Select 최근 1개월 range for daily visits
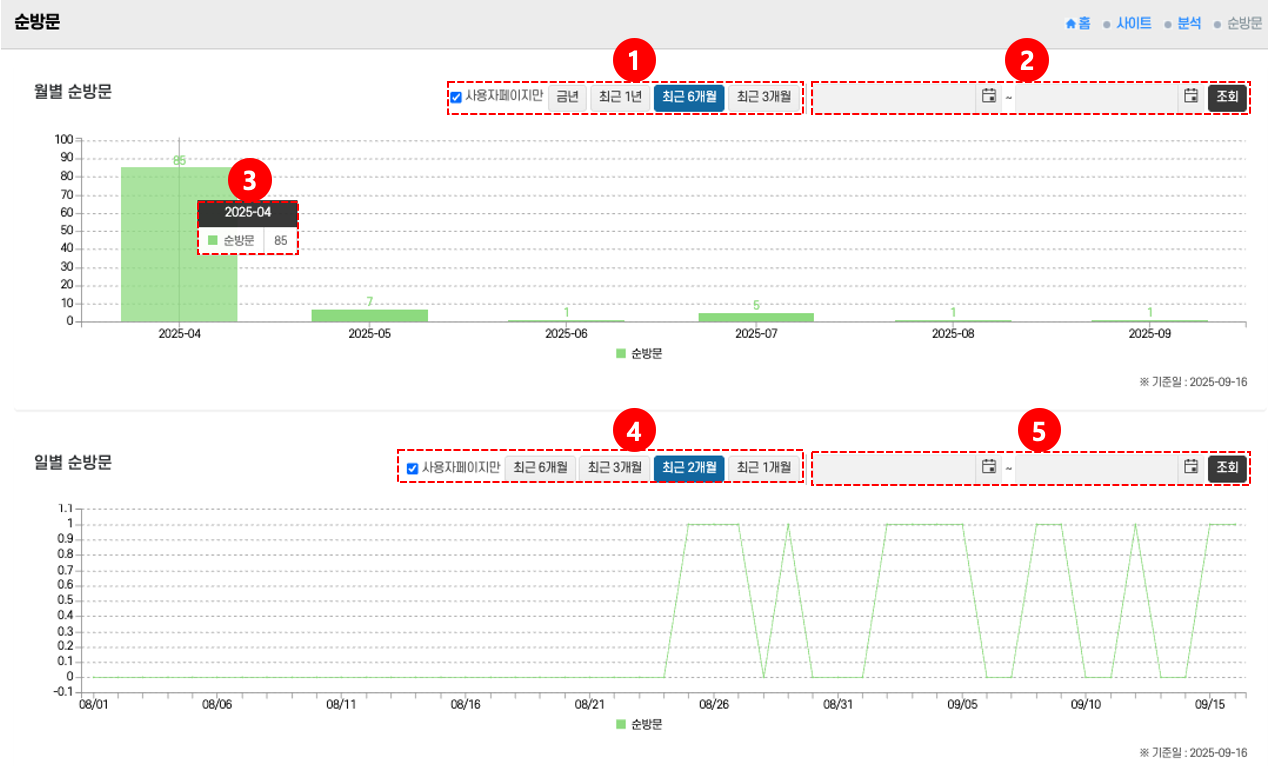This screenshot has height=766, width=1270. (764, 468)
